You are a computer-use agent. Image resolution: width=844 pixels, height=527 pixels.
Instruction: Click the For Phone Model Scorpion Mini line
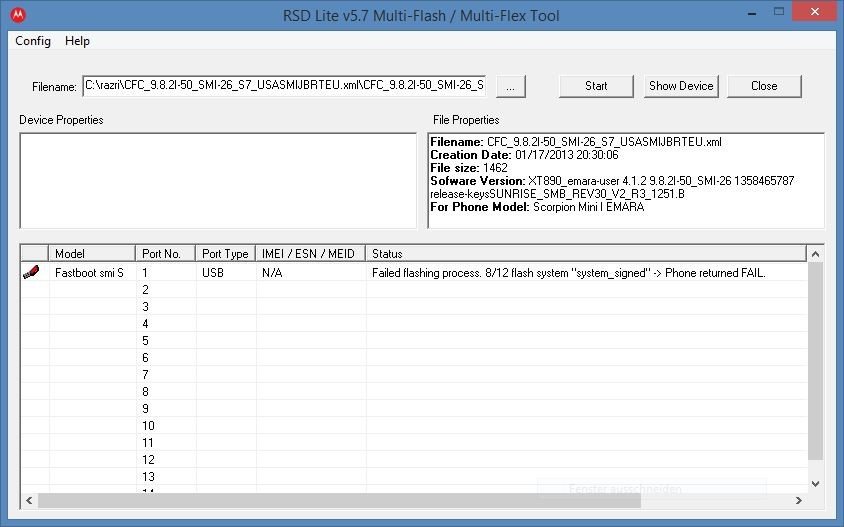[x=537, y=207]
